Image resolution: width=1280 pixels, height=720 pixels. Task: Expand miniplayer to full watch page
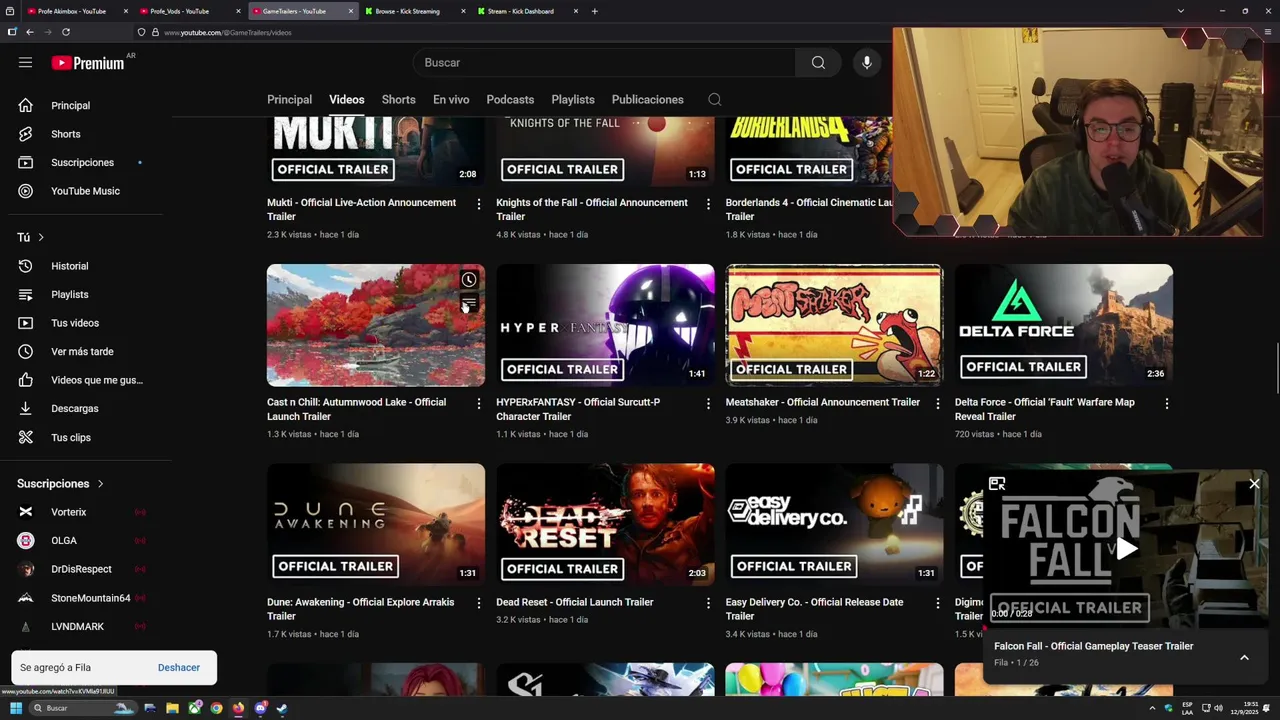point(997,484)
